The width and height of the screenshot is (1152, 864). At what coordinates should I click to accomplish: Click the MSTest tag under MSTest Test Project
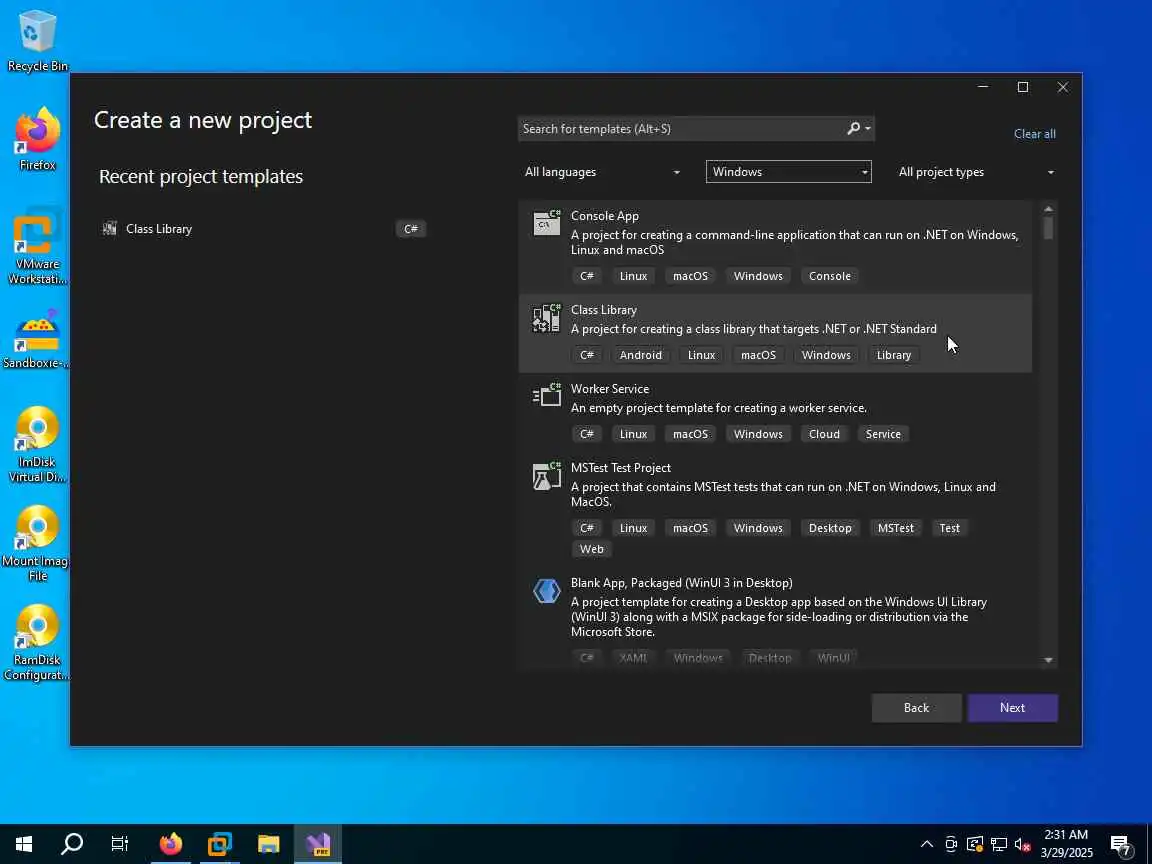tap(896, 528)
